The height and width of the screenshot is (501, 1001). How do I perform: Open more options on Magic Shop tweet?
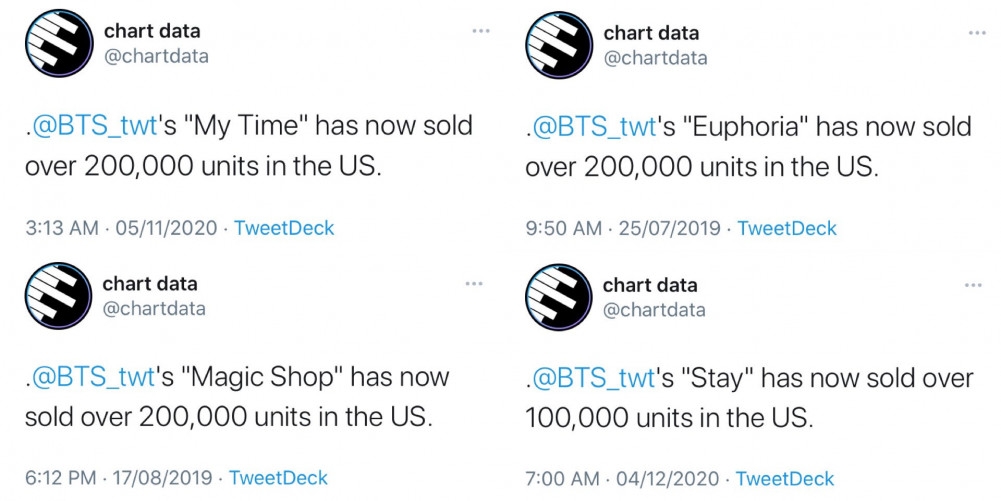[x=474, y=283]
